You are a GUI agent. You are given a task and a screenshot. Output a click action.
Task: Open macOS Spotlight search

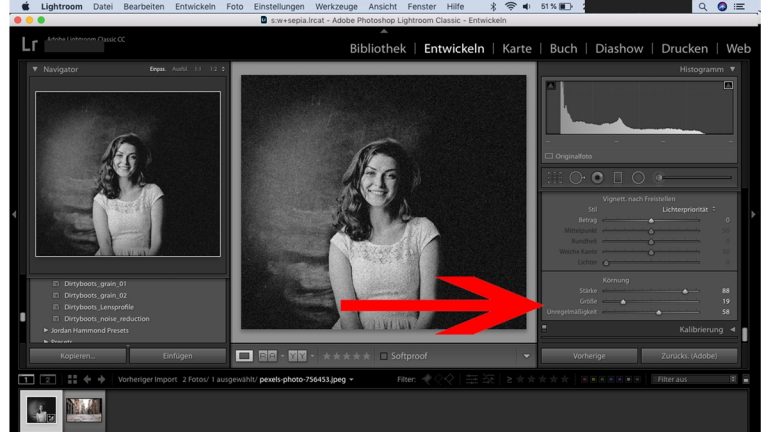[703, 6]
